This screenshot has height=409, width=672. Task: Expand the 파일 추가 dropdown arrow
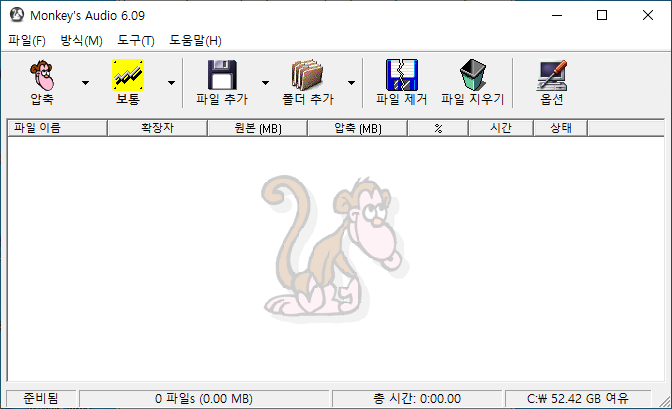tap(265, 83)
